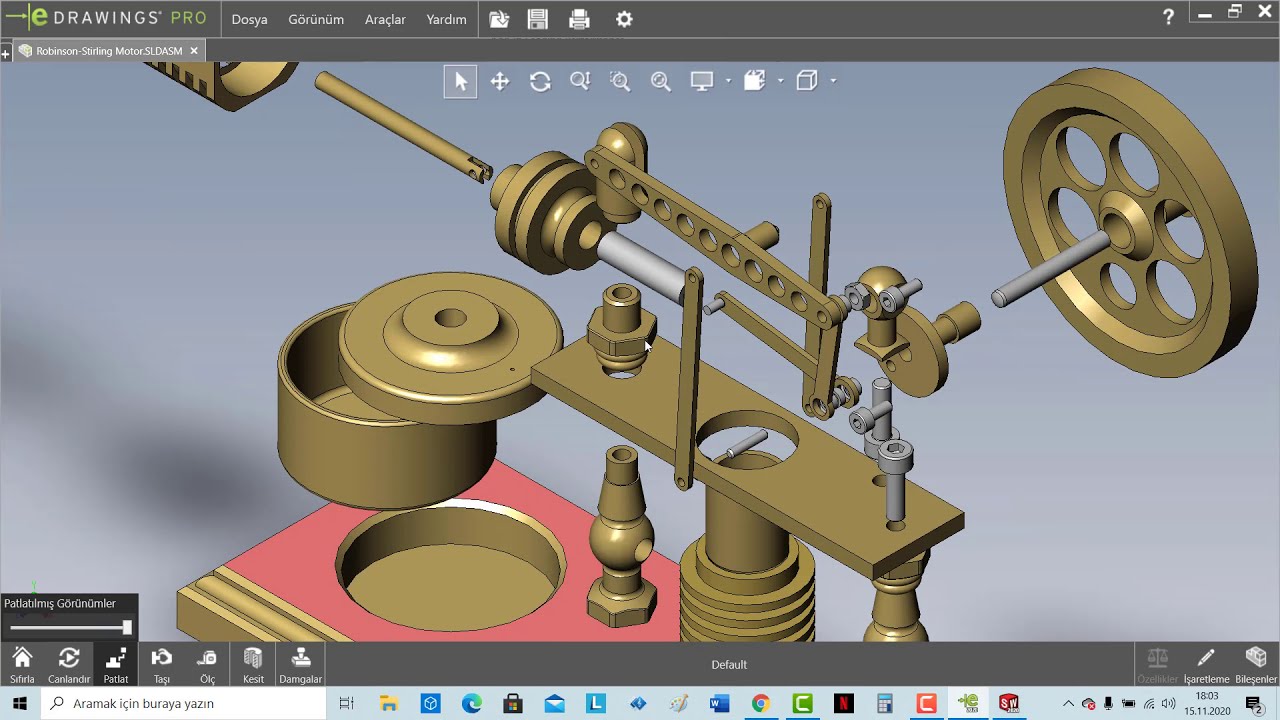Click the Kesit section tool
The image size is (1280, 720).
[253, 665]
